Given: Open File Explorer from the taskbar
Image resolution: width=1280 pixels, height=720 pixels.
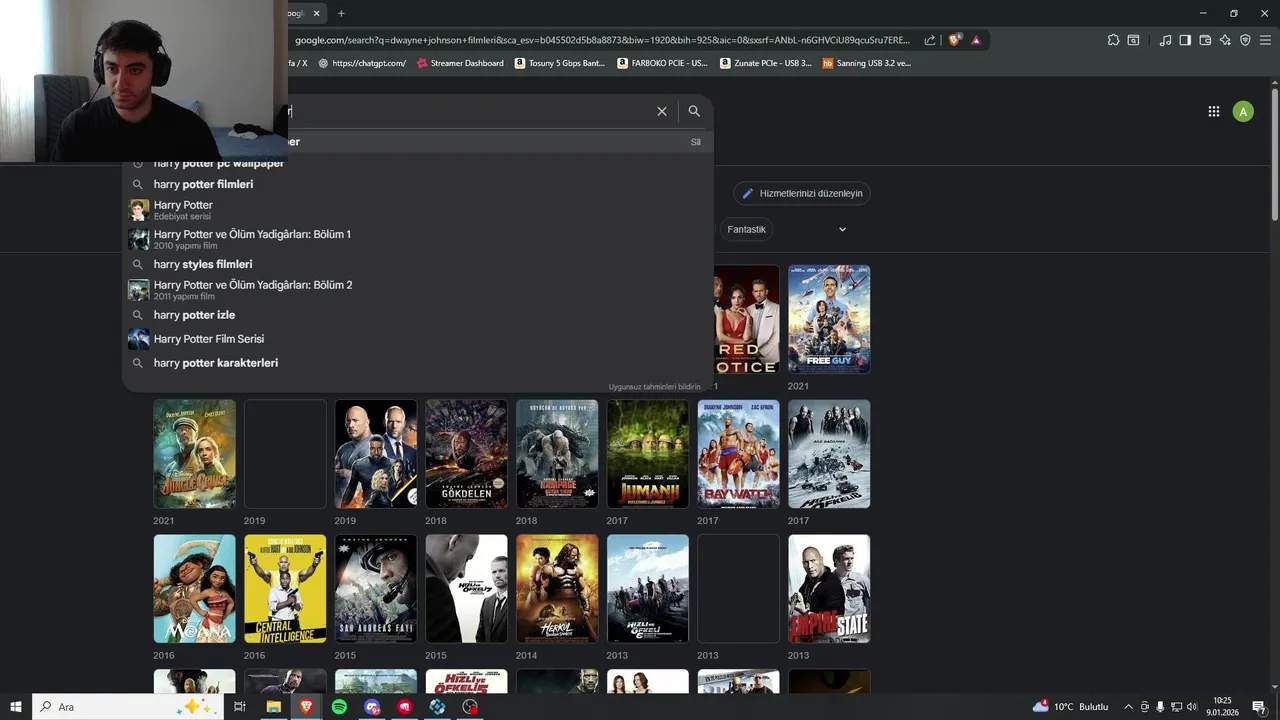Looking at the screenshot, I should (x=273, y=707).
